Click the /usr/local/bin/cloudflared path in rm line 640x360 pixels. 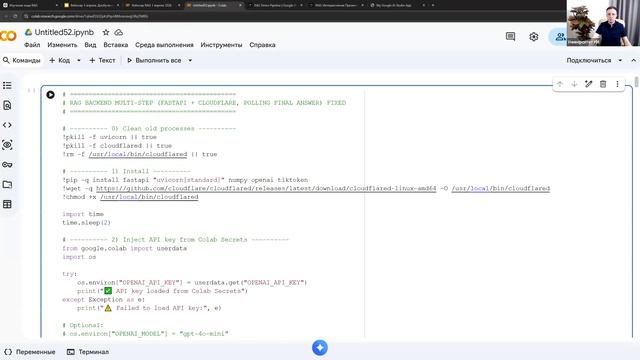click(138, 154)
